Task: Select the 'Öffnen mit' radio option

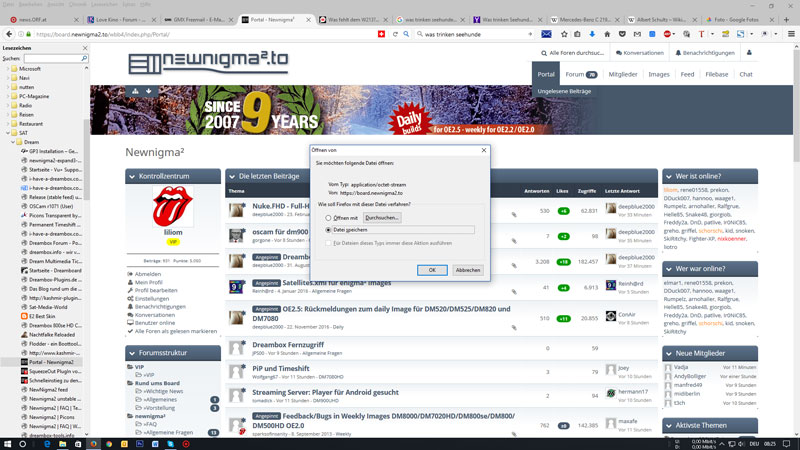Action: 328,217
